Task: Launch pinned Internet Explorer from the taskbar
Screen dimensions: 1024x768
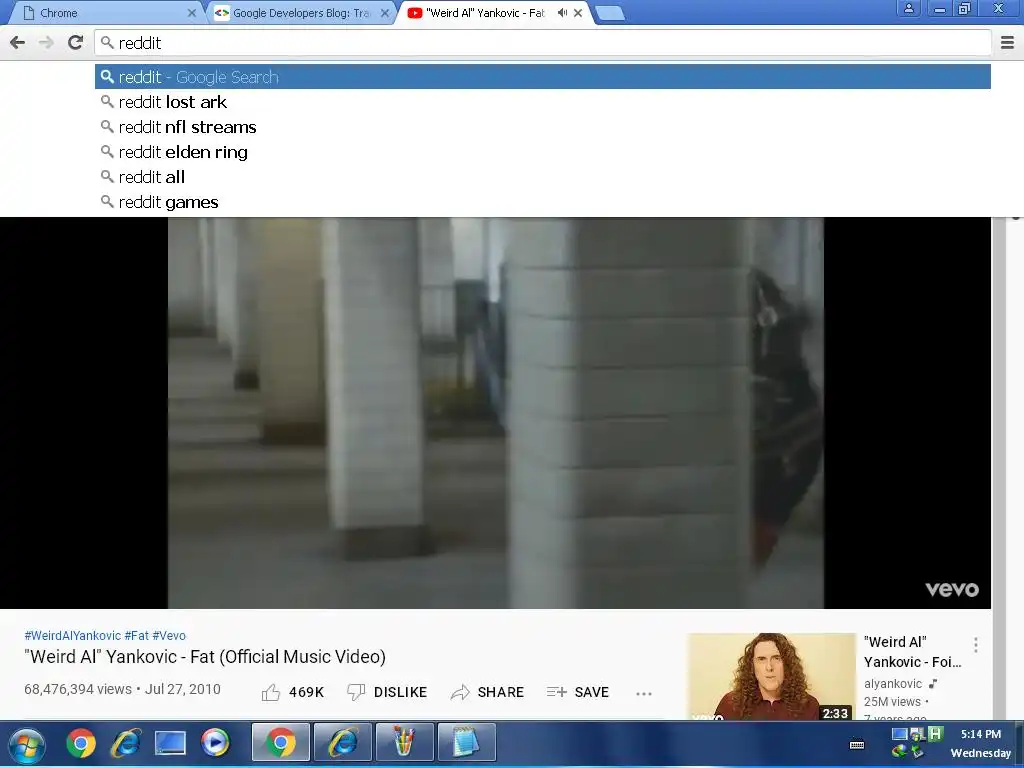Action: tap(125, 743)
